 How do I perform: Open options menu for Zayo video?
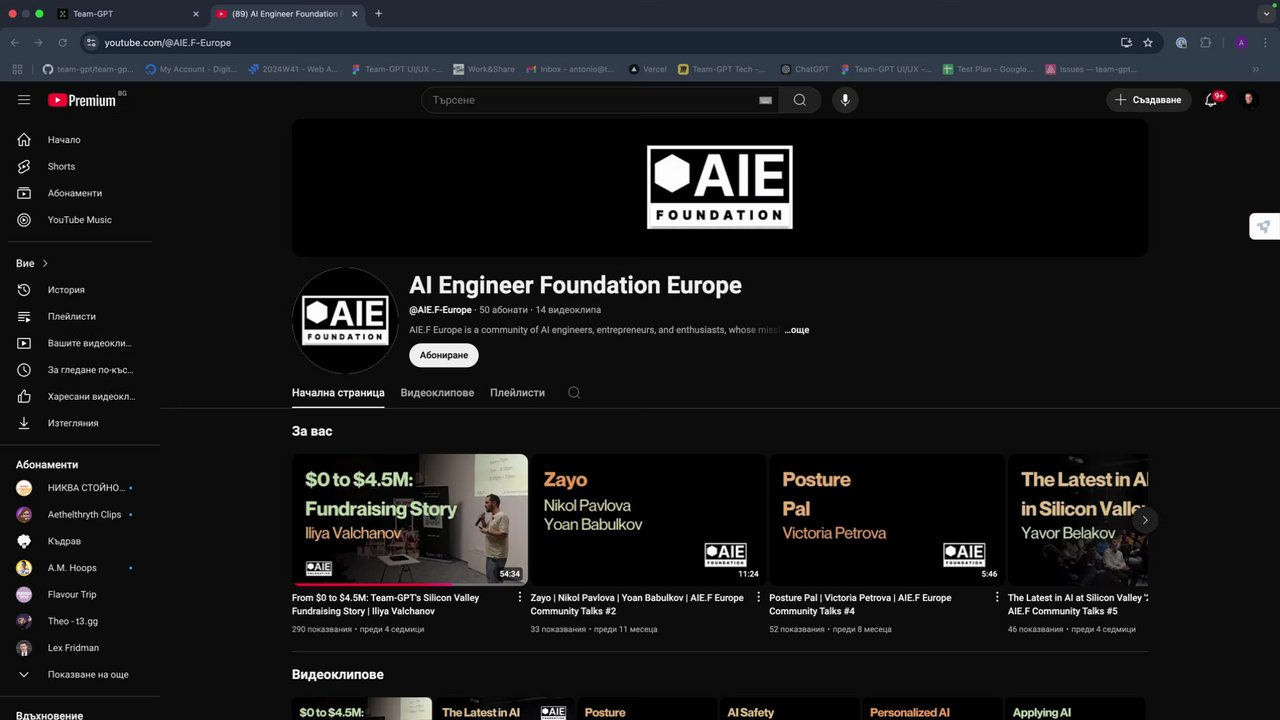(758, 598)
